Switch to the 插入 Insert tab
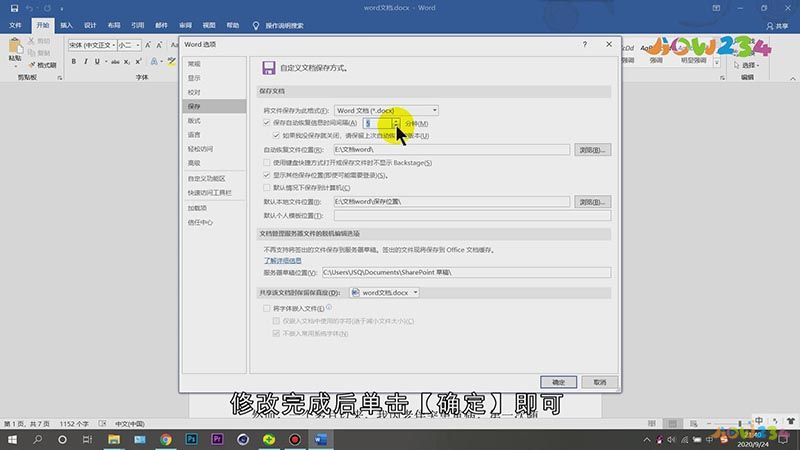The image size is (800, 450). tap(66, 25)
